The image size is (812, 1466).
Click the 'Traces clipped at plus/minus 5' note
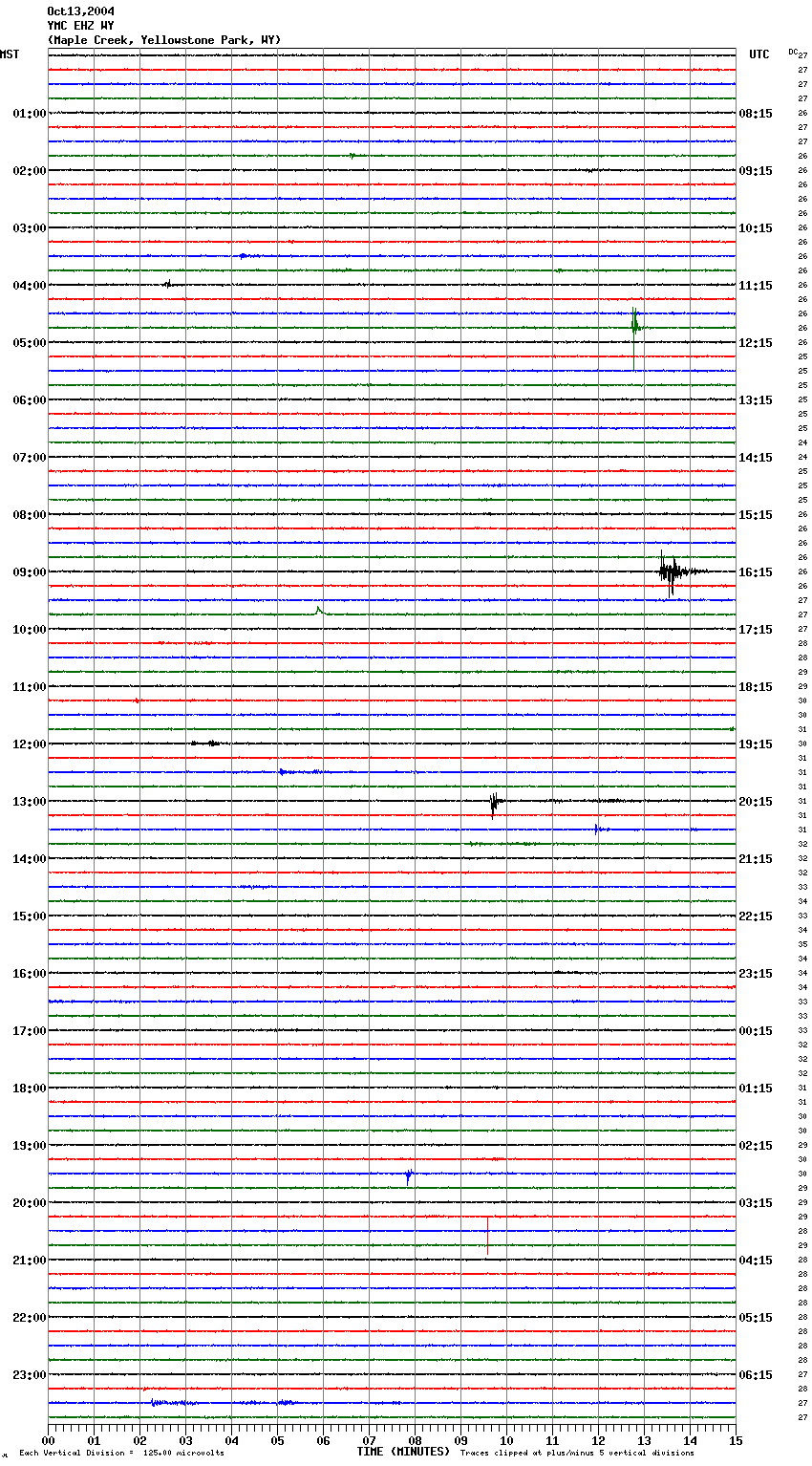point(577,1454)
